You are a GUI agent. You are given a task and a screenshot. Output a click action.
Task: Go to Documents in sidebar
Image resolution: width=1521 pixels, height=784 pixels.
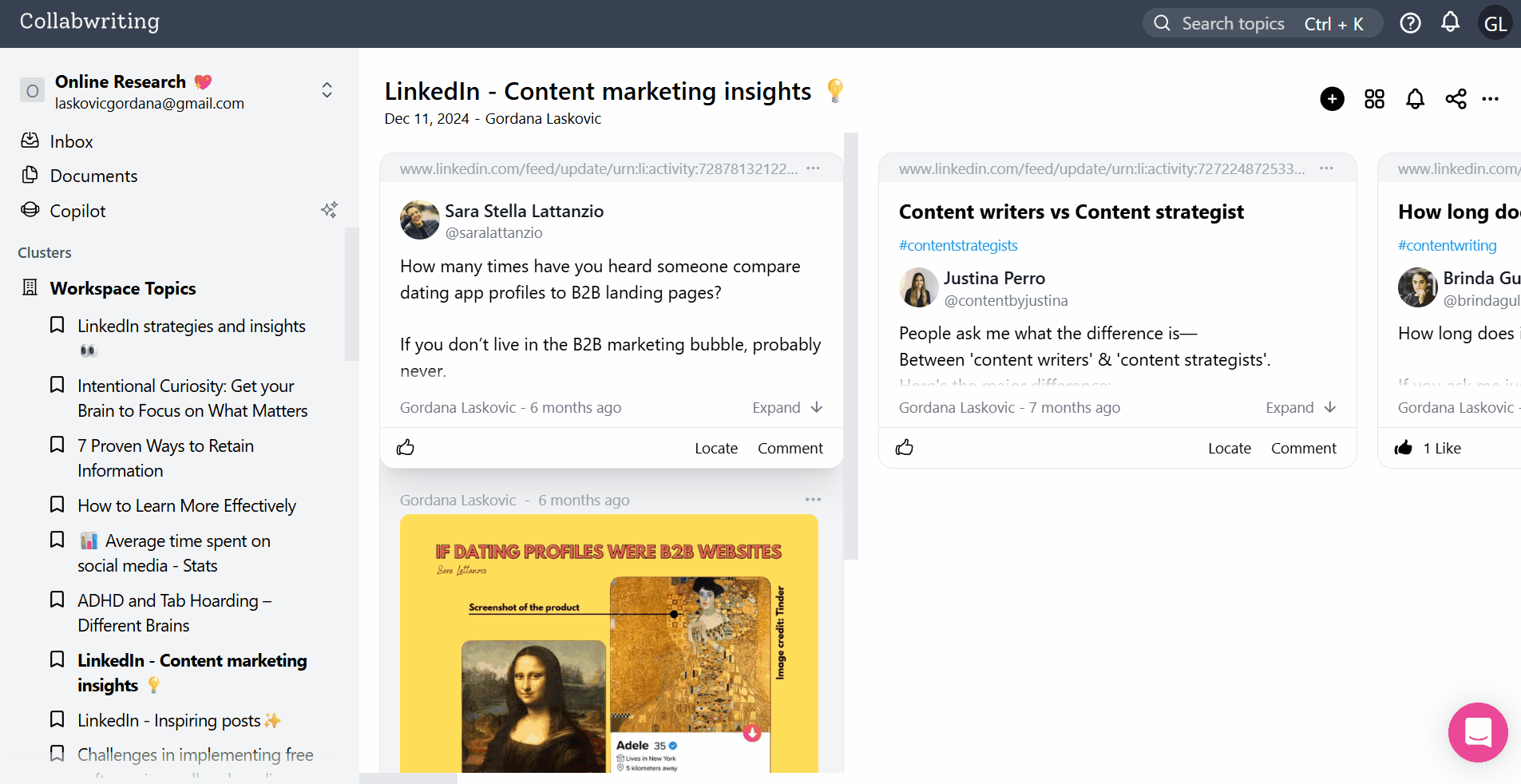93,176
